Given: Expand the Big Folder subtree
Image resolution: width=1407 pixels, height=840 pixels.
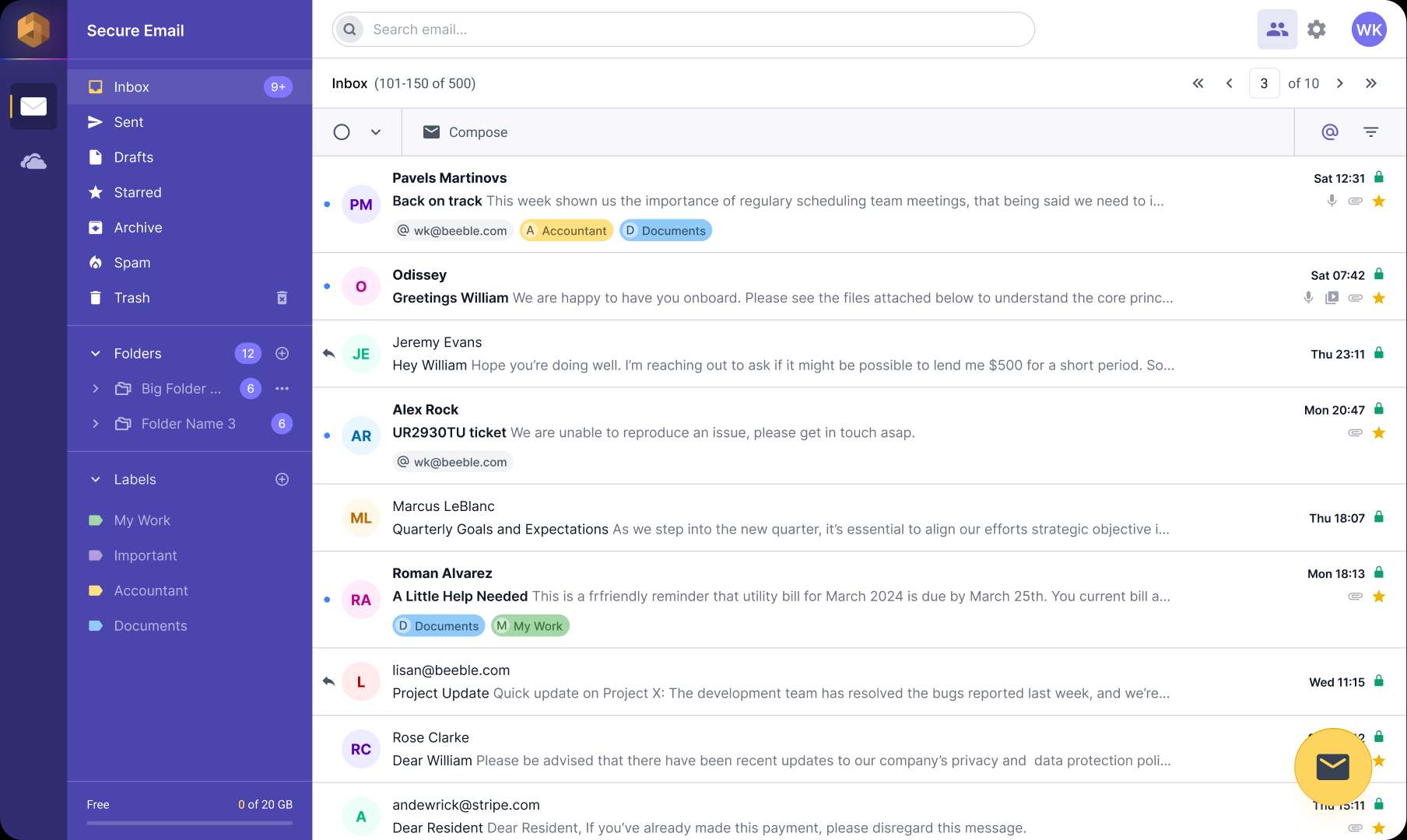Looking at the screenshot, I should (96, 388).
